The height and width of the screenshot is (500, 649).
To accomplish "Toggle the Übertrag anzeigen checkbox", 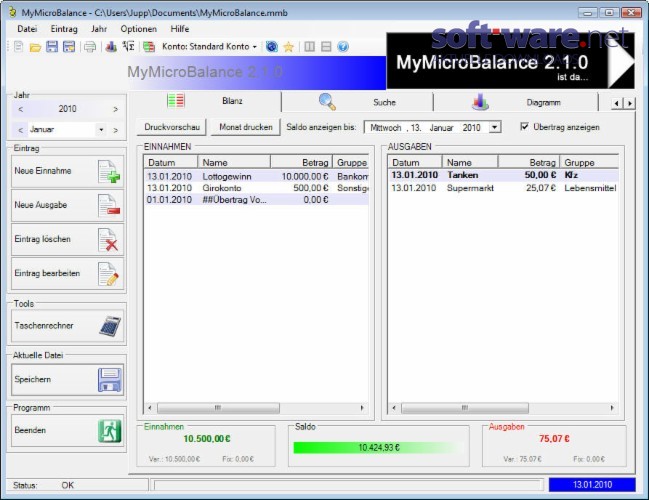I will point(524,127).
